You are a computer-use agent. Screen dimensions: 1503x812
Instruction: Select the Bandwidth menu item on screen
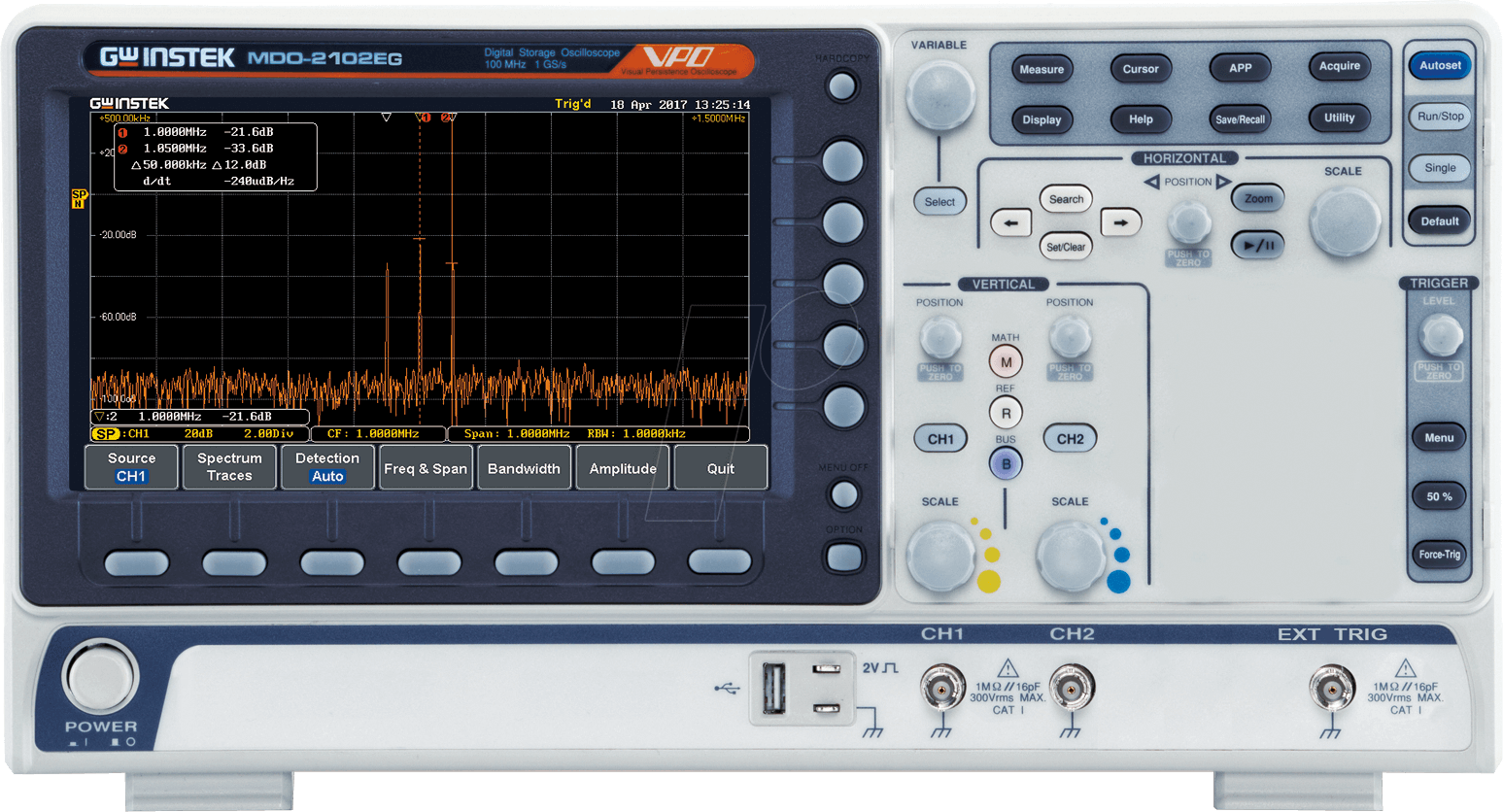(524, 468)
